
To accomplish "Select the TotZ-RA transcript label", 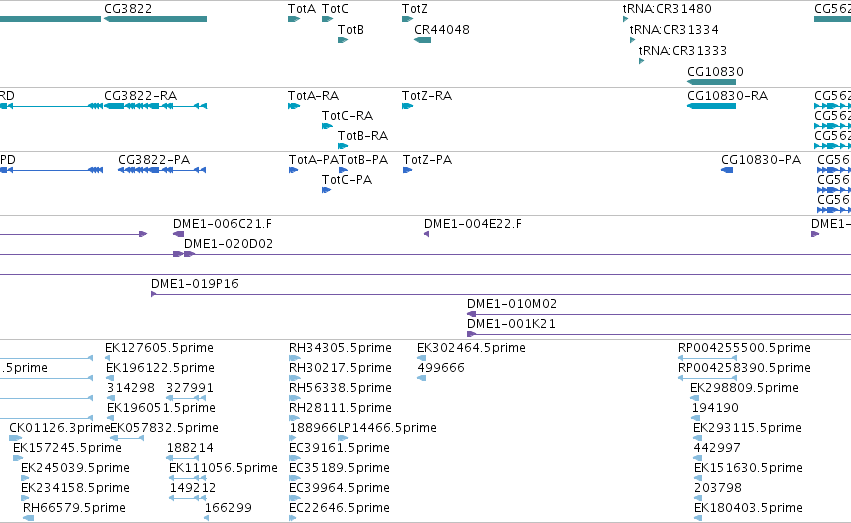I will pyautogui.click(x=427, y=96).
